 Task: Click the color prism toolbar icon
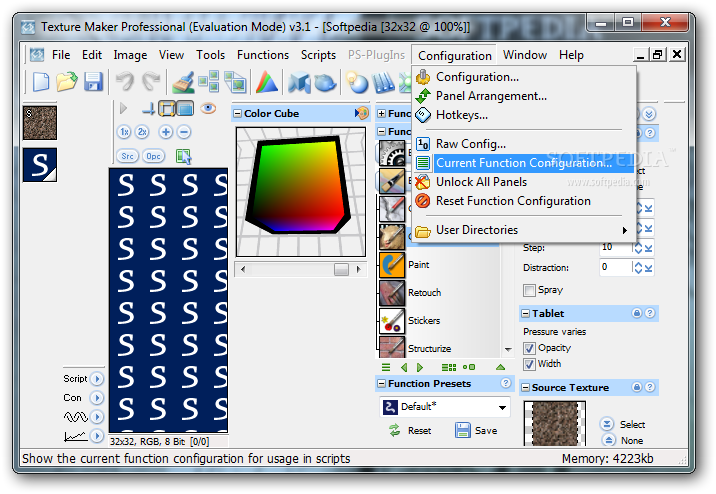tap(267, 82)
